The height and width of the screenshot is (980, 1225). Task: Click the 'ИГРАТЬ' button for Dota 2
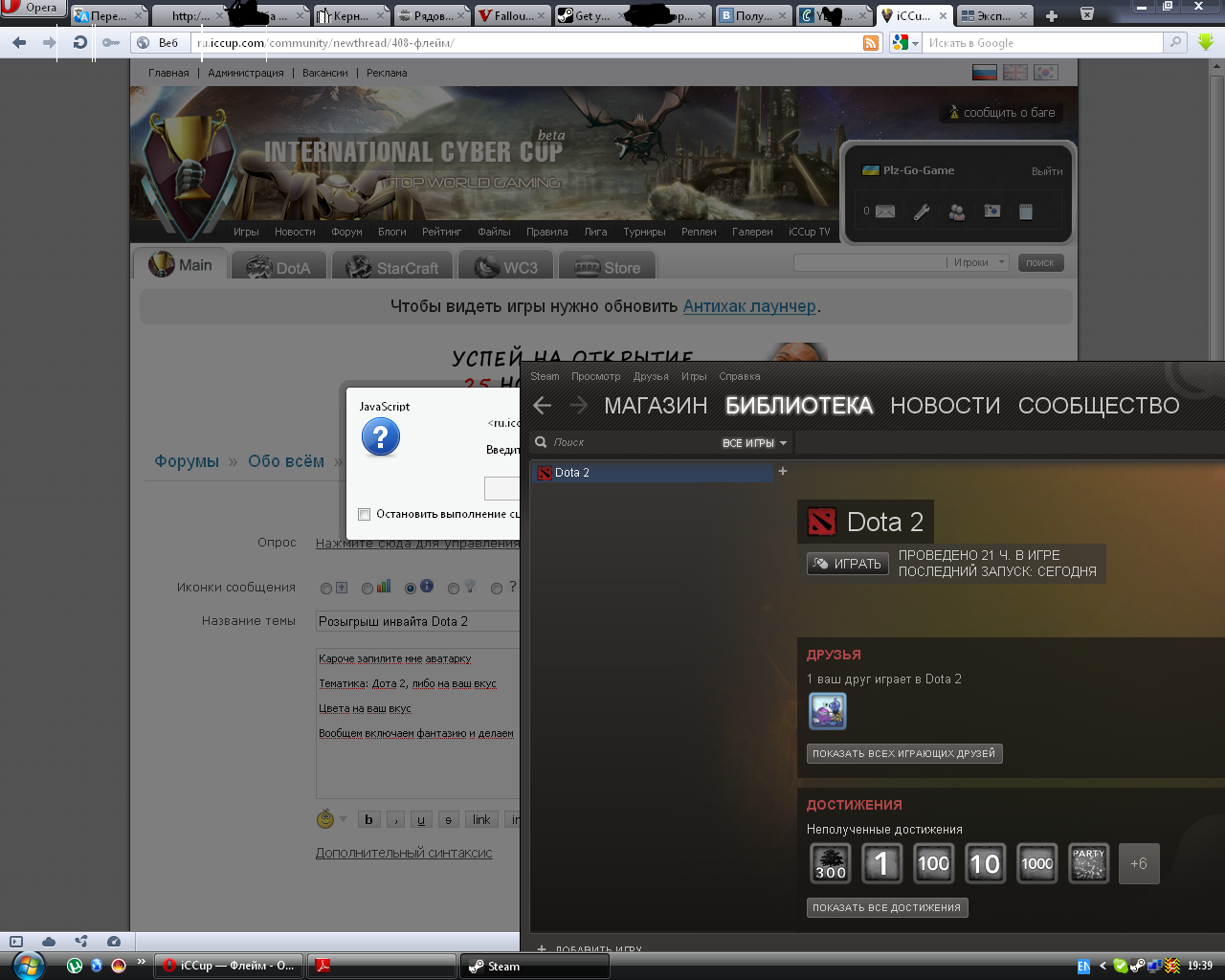point(848,564)
